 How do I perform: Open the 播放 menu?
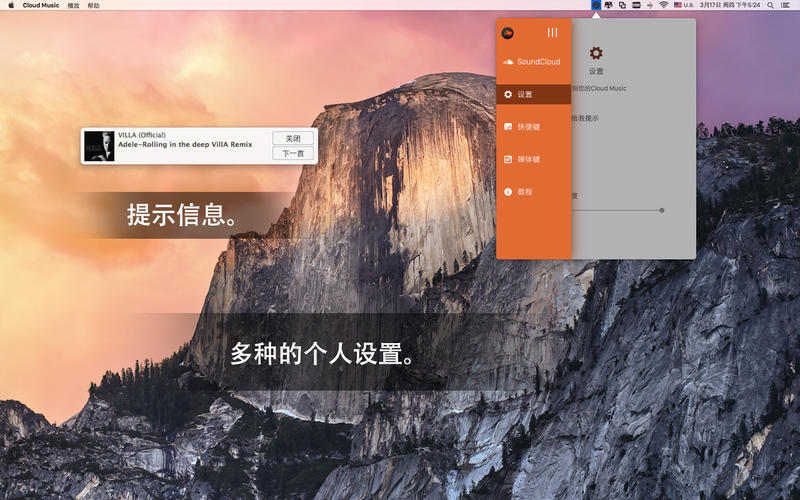point(73,5)
